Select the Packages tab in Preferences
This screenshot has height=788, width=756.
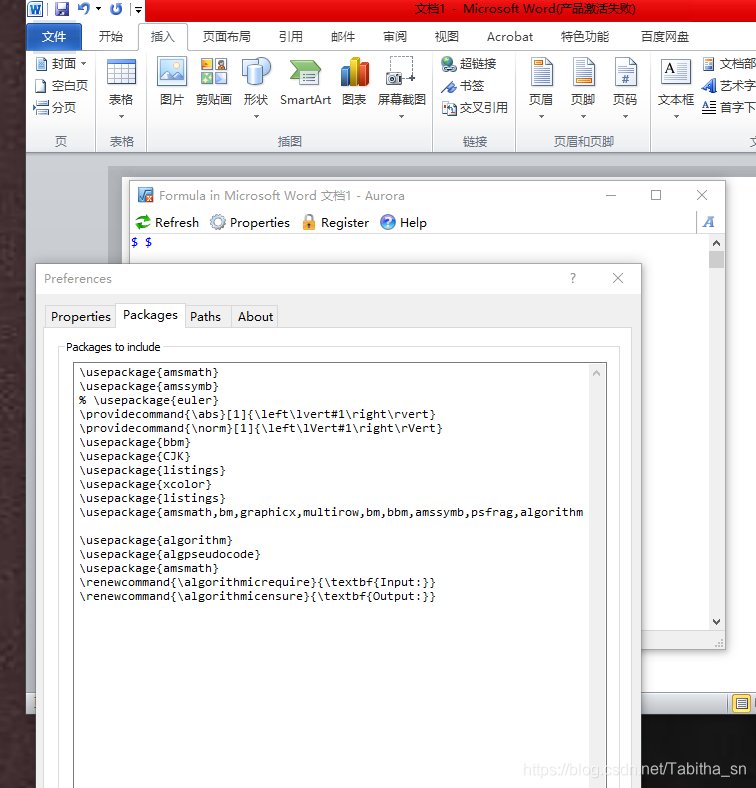[150, 315]
